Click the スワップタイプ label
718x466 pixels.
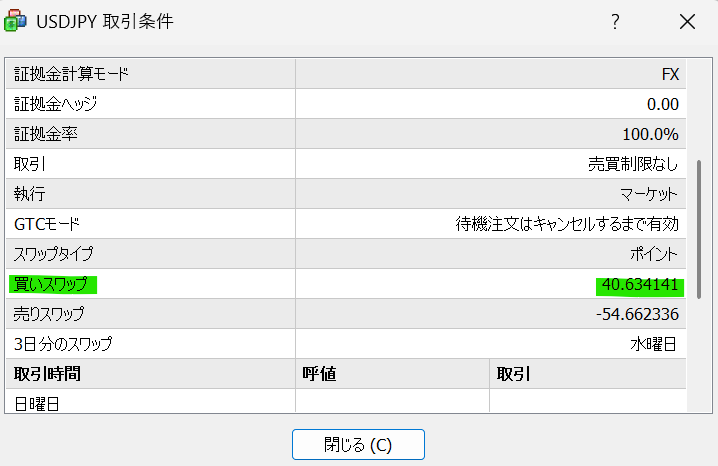tap(53, 254)
